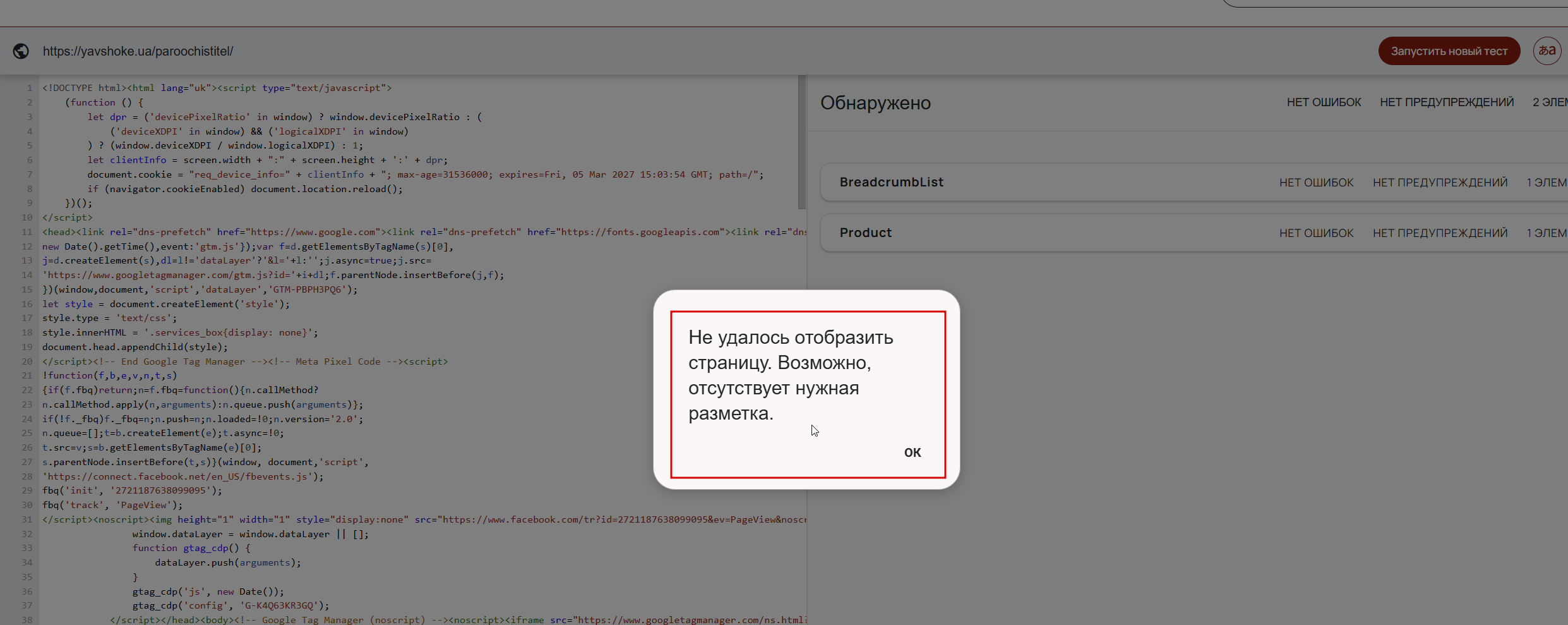
Task: Click the code panel vertical scrollbar
Action: [802, 142]
